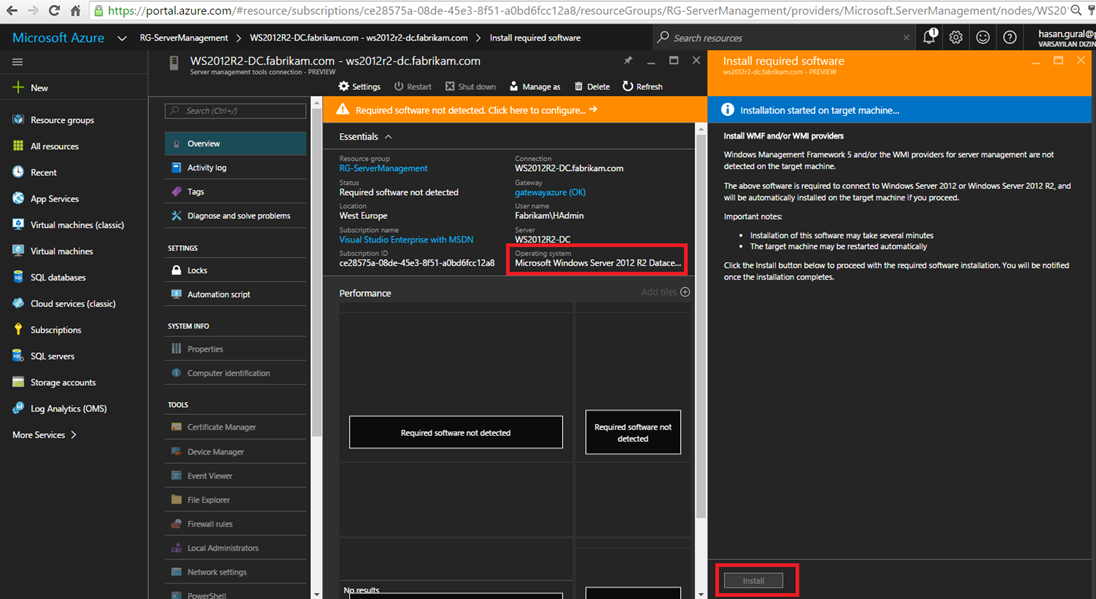Collapse the Essentials section
This screenshot has height=599, width=1096.
click(389, 137)
